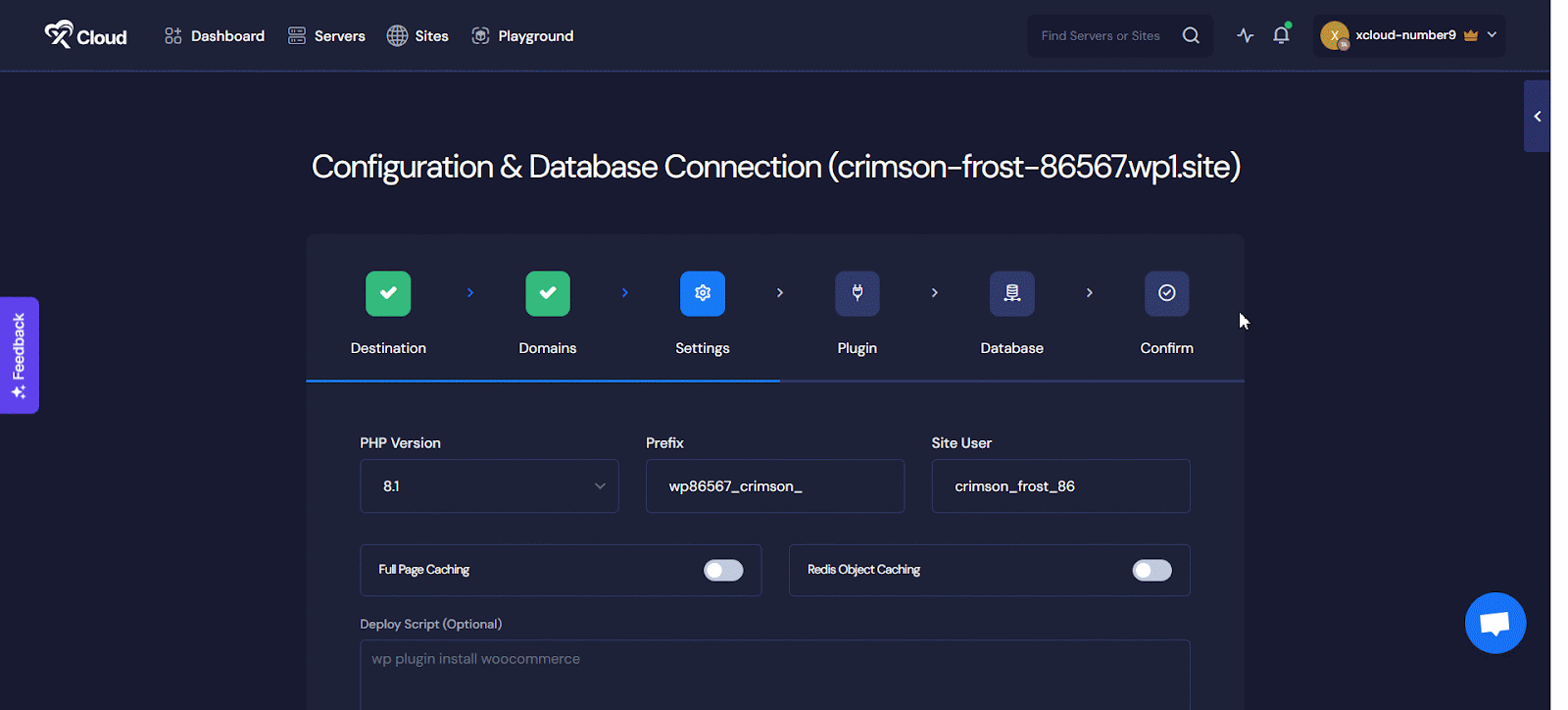Click the search magnifier icon
1568x710 pixels.
point(1191,35)
